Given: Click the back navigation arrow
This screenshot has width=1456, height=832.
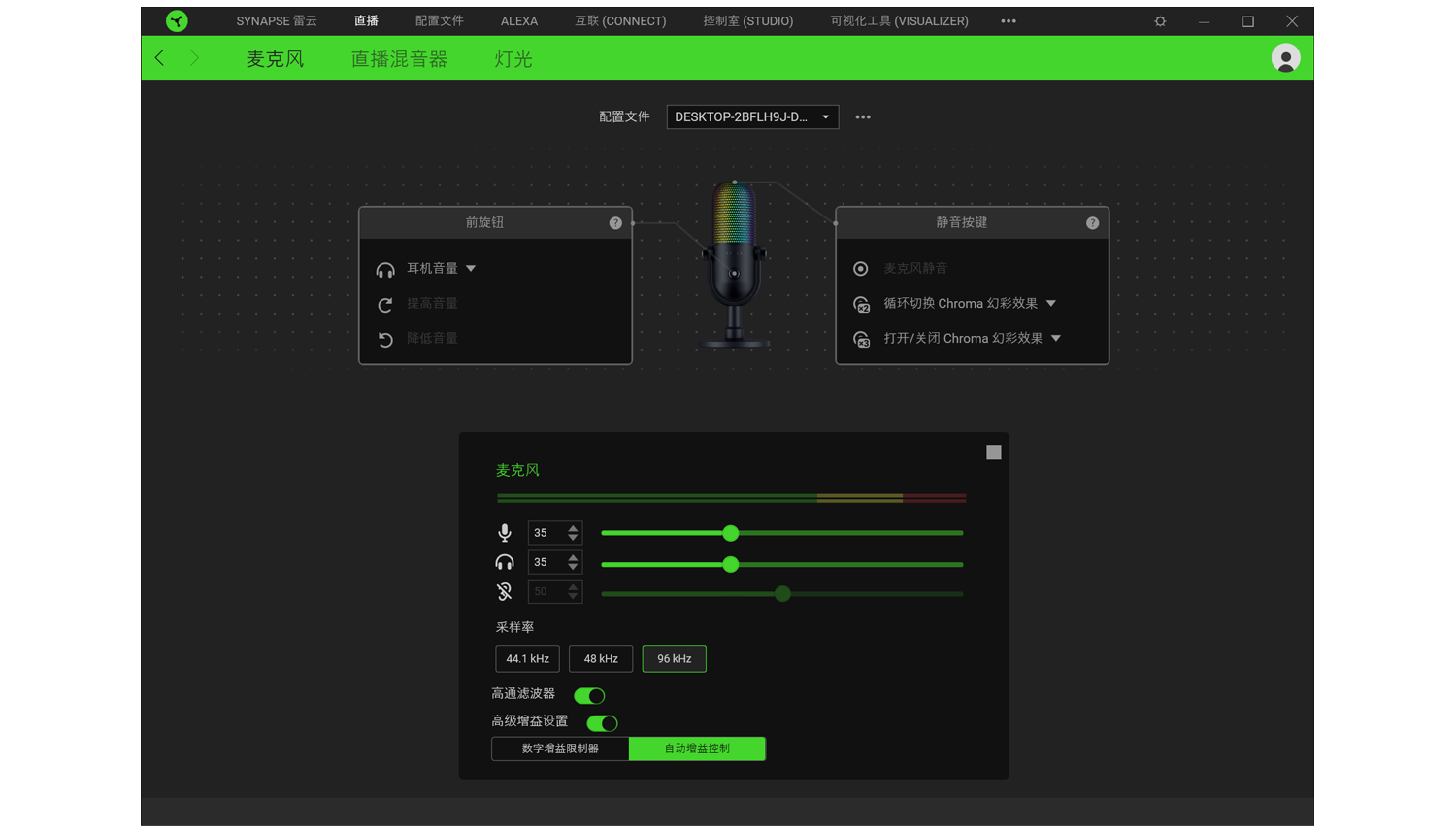Looking at the screenshot, I should click(x=160, y=58).
